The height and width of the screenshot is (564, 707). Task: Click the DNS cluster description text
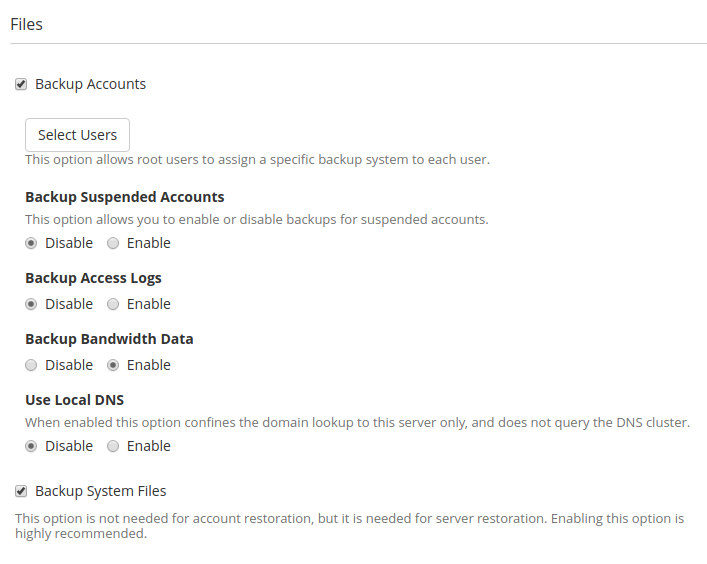tap(357, 423)
